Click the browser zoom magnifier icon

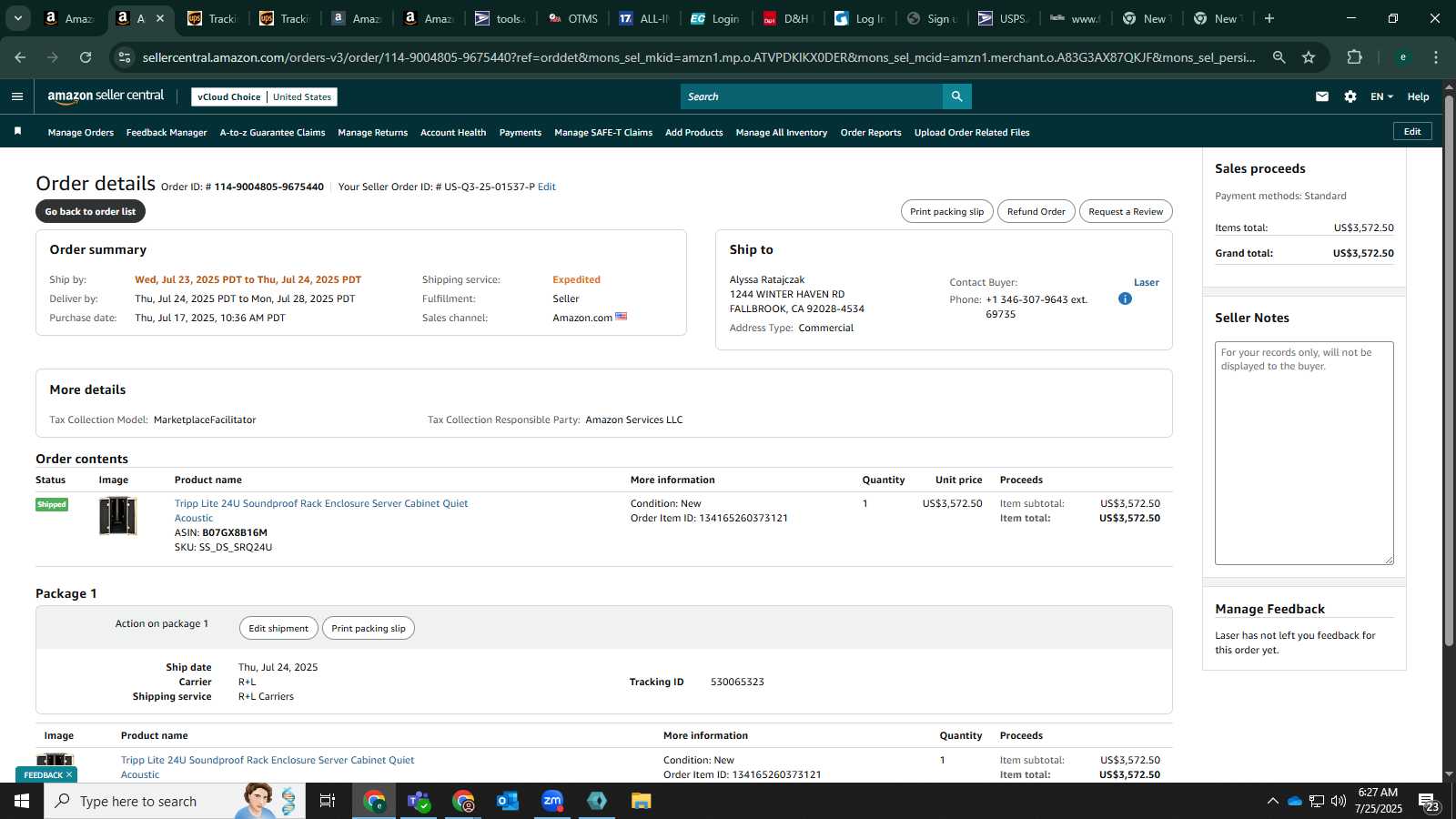point(1279,57)
